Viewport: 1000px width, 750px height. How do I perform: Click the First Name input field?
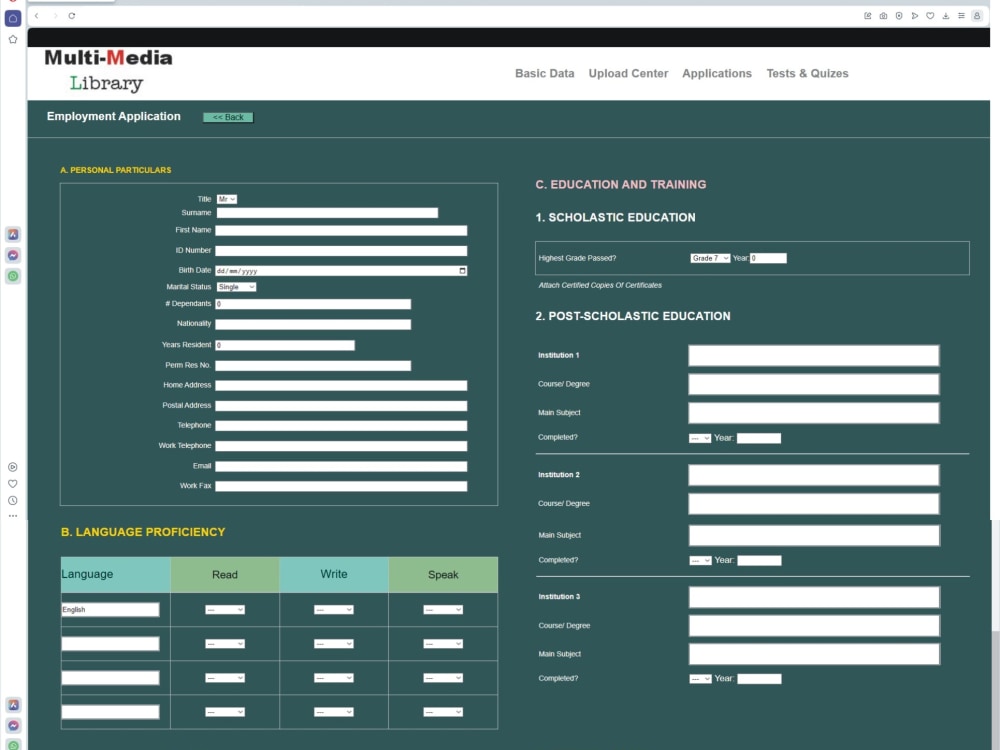341,230
